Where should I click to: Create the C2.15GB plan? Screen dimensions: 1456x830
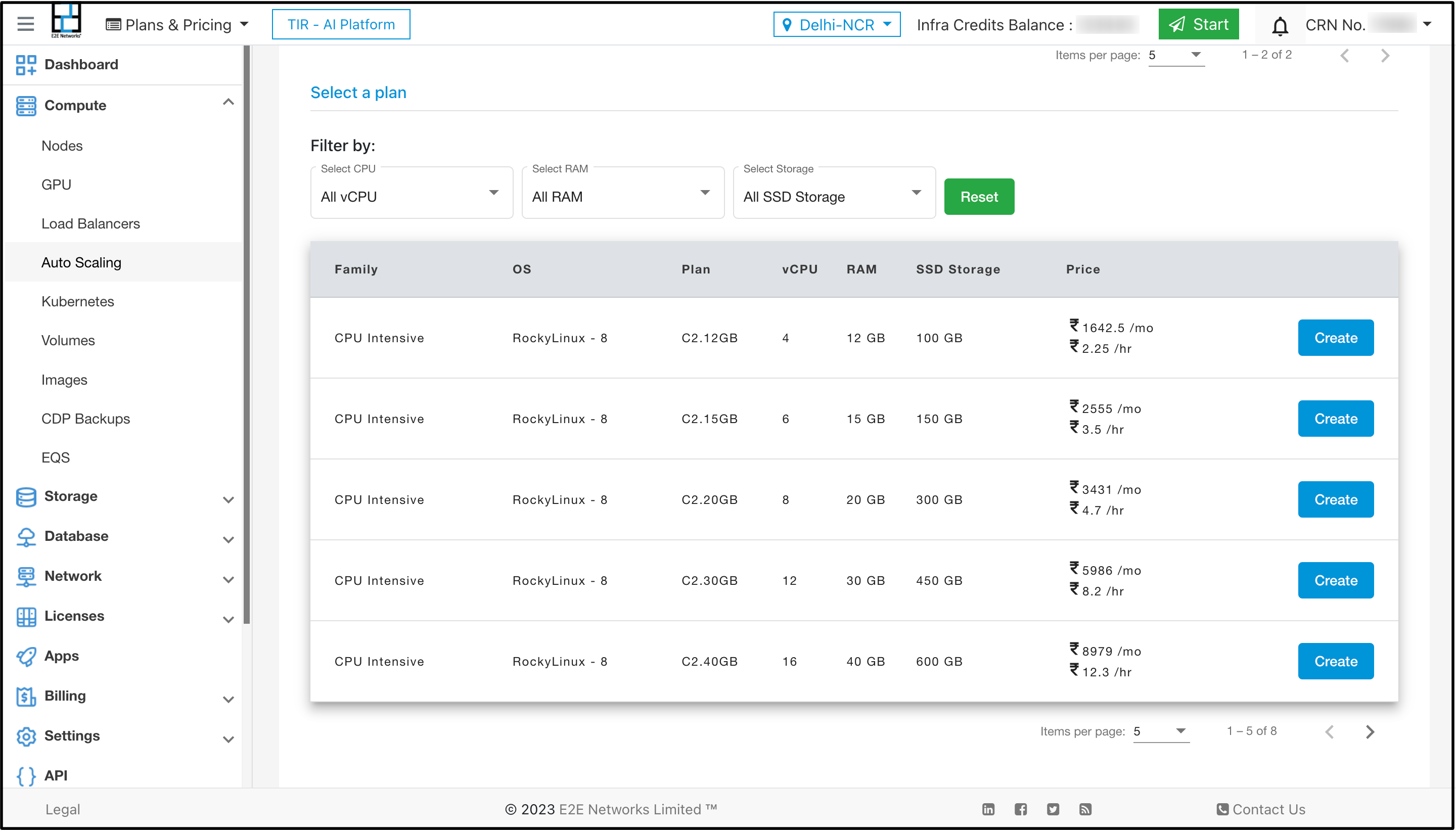coord(1335,419)
